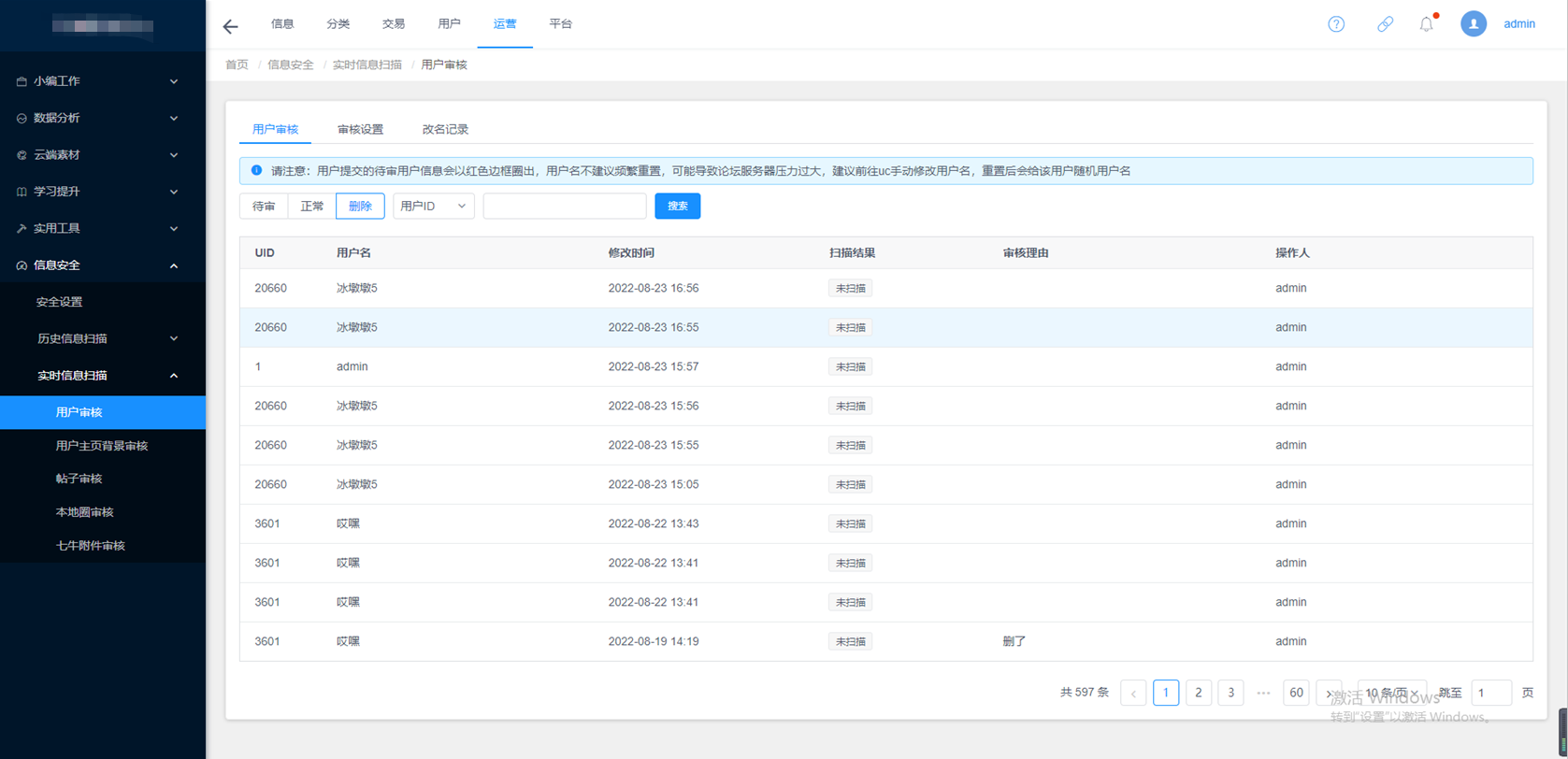
Task: Expand the 小编工作 menu chevron
Action: coord(174,81)
